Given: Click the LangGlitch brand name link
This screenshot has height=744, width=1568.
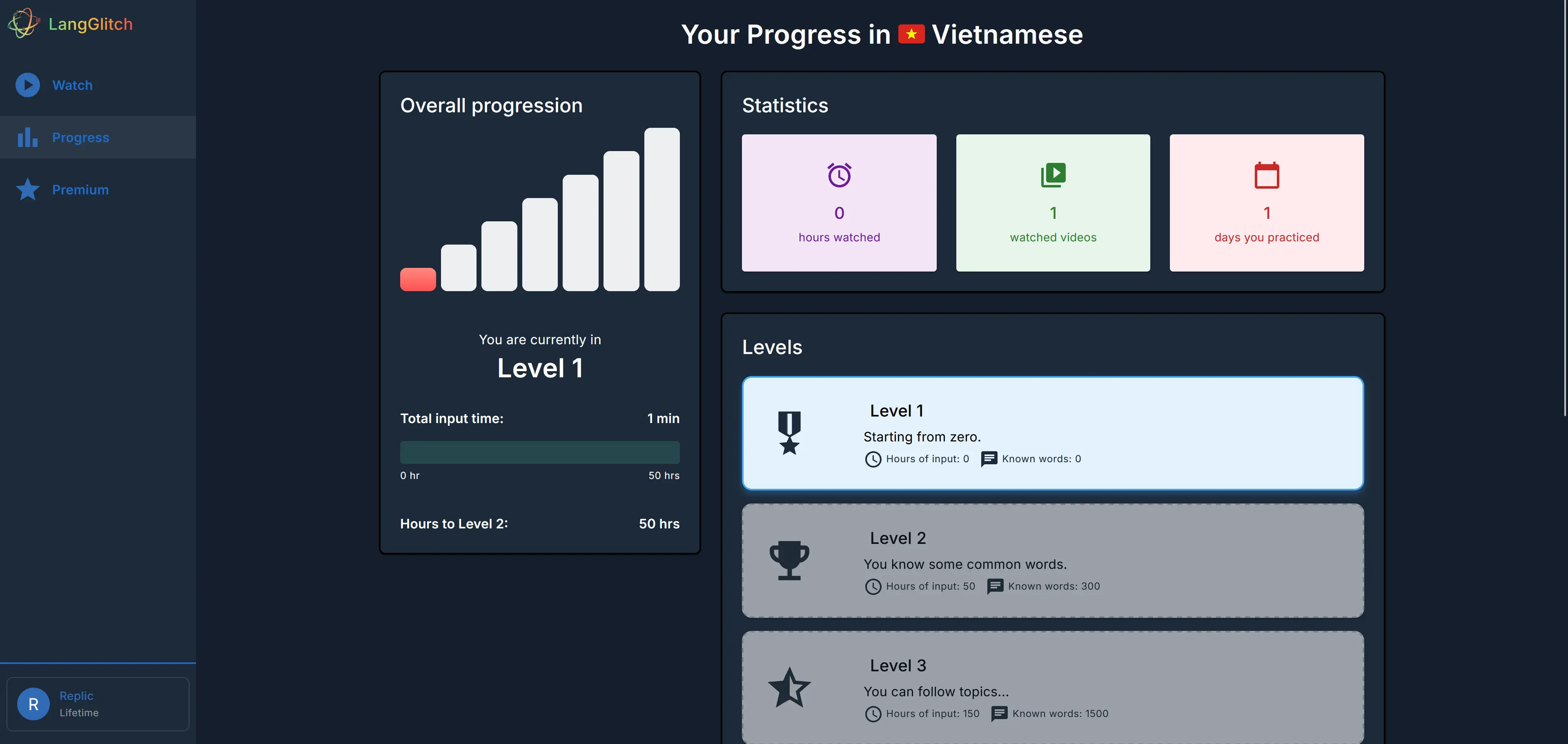Looking at the screenshot, I should (91, 24).
